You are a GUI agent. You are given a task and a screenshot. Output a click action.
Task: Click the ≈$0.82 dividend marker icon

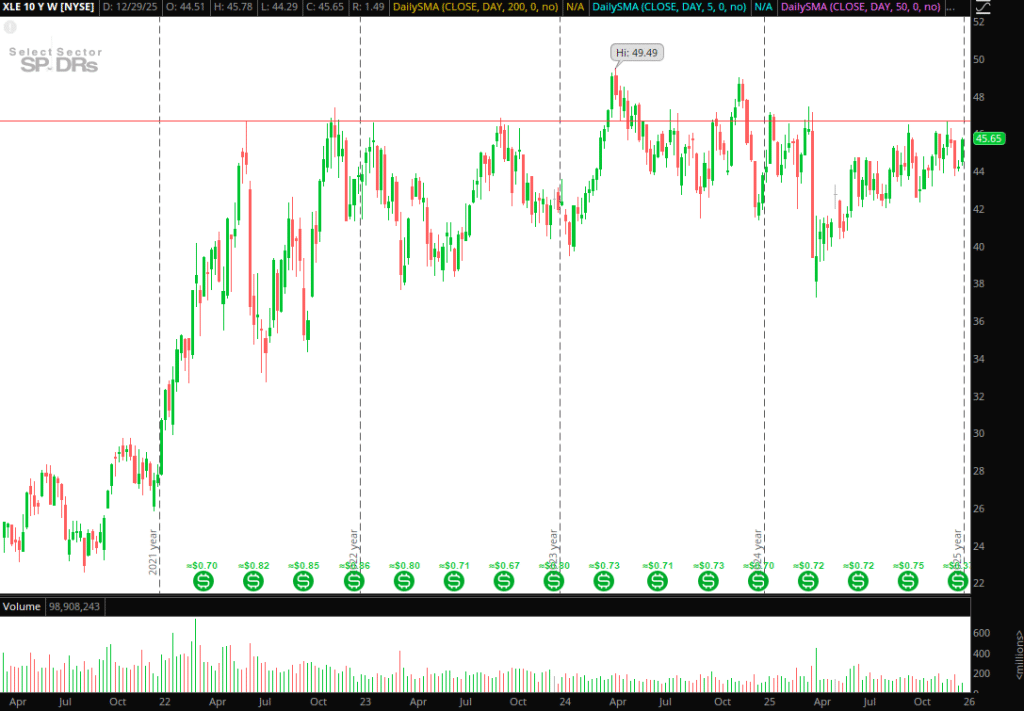254,580
